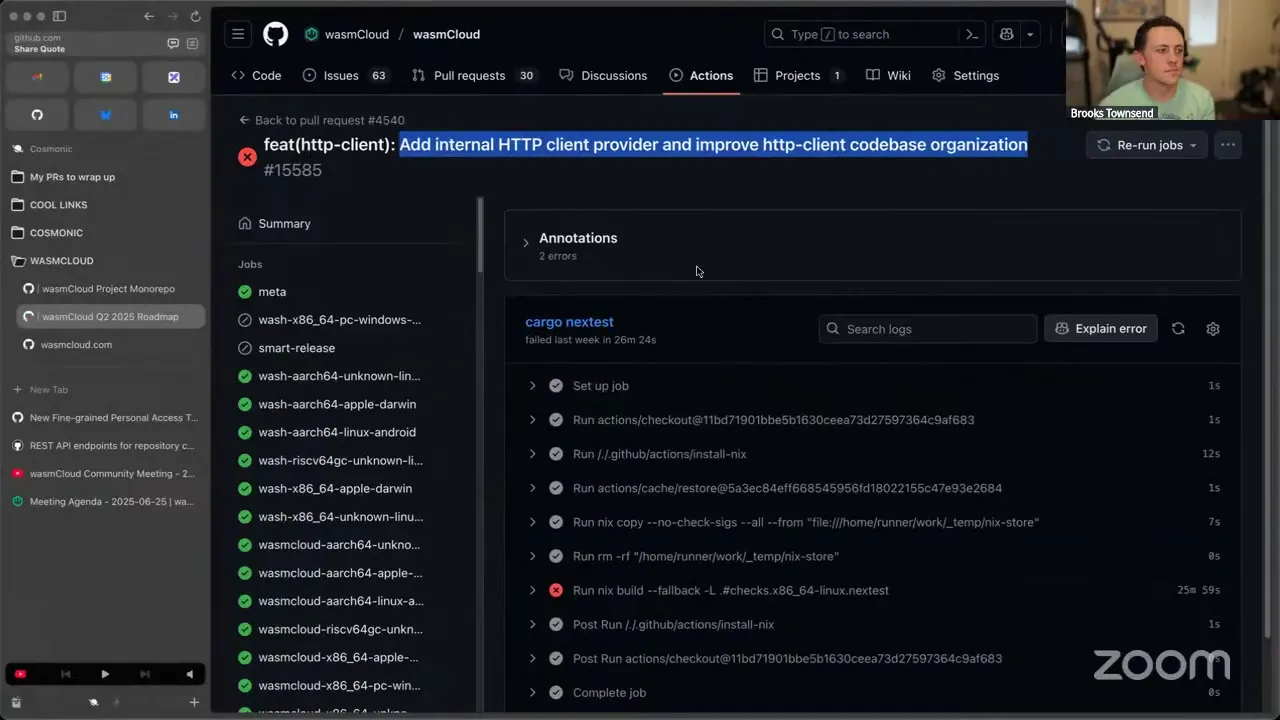Click the red failed status icon beside title
The image size is (1280, 720).
[x=247, y=157]
